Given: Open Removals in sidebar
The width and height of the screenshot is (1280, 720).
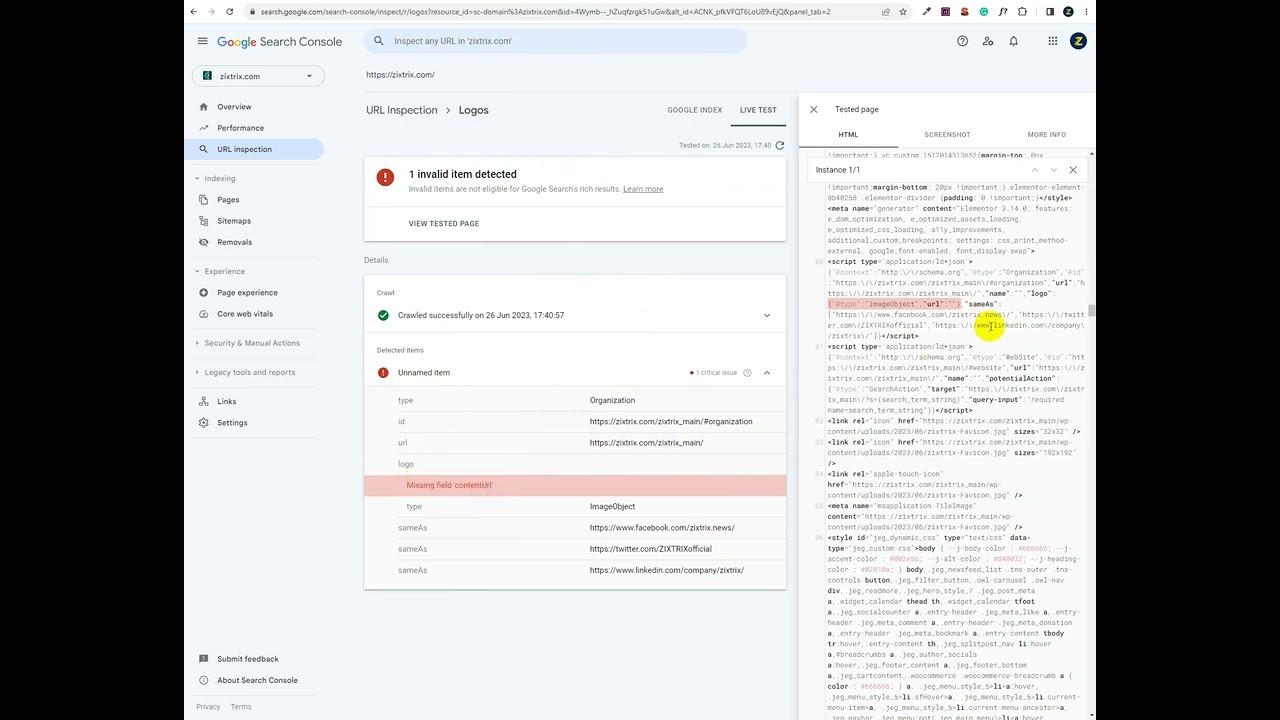Looking at the screenshot, I should 234,242.
